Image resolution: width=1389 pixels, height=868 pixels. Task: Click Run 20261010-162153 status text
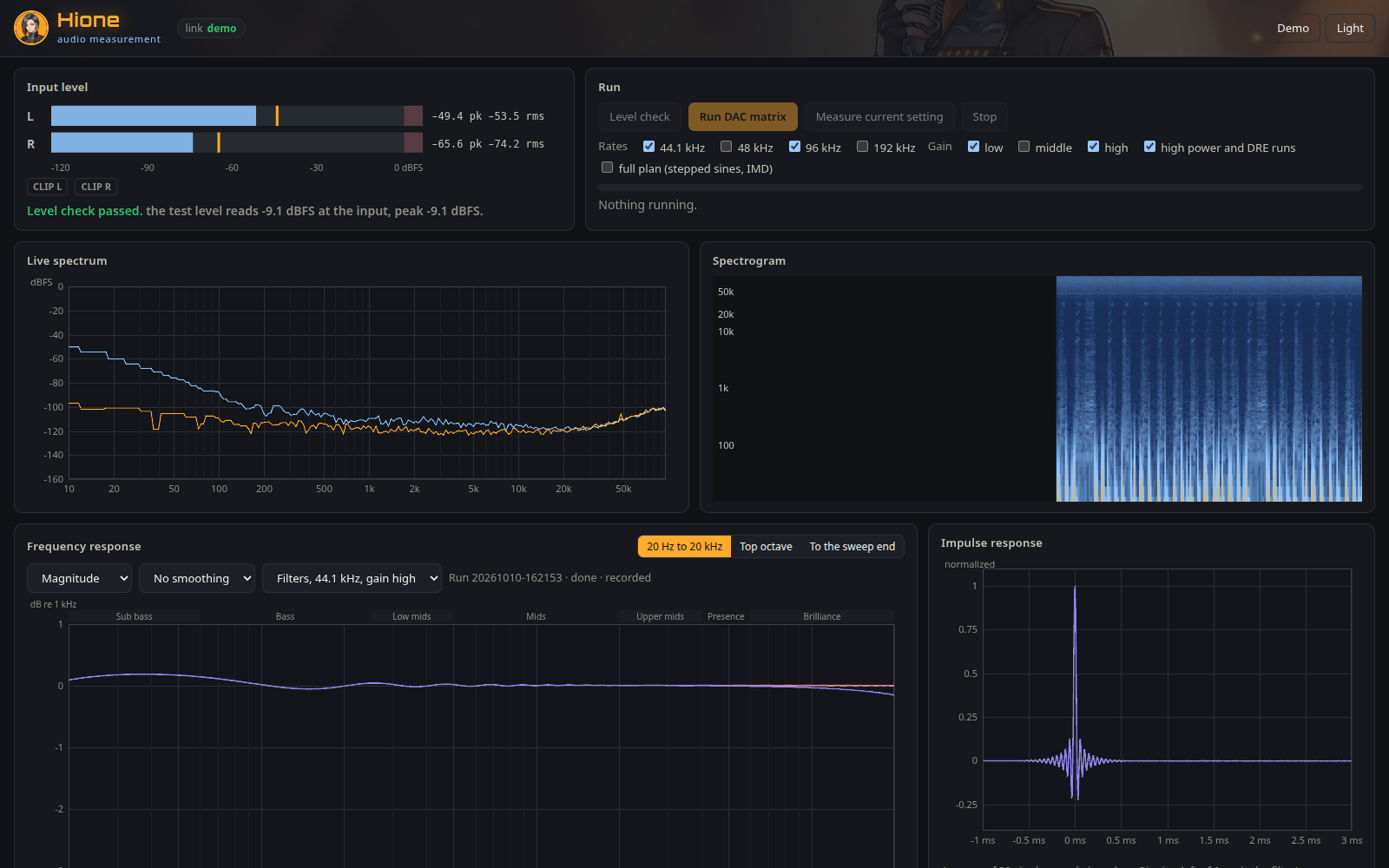(550, 577)
